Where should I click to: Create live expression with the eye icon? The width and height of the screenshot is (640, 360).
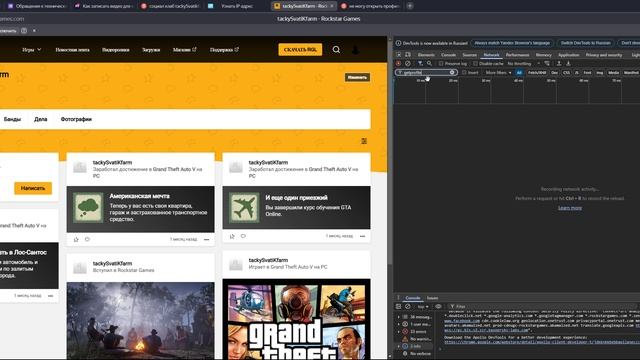(438, 307)
